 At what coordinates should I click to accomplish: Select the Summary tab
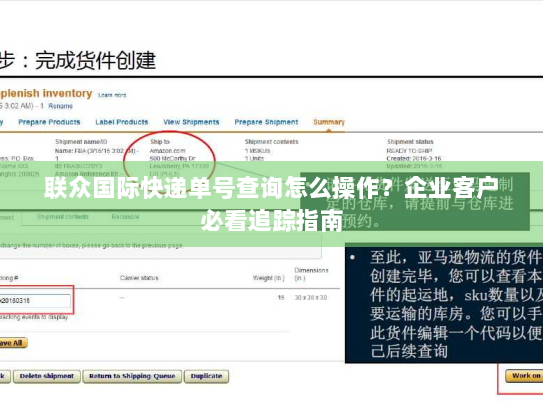pyautogui.click(x=329, y=122)
